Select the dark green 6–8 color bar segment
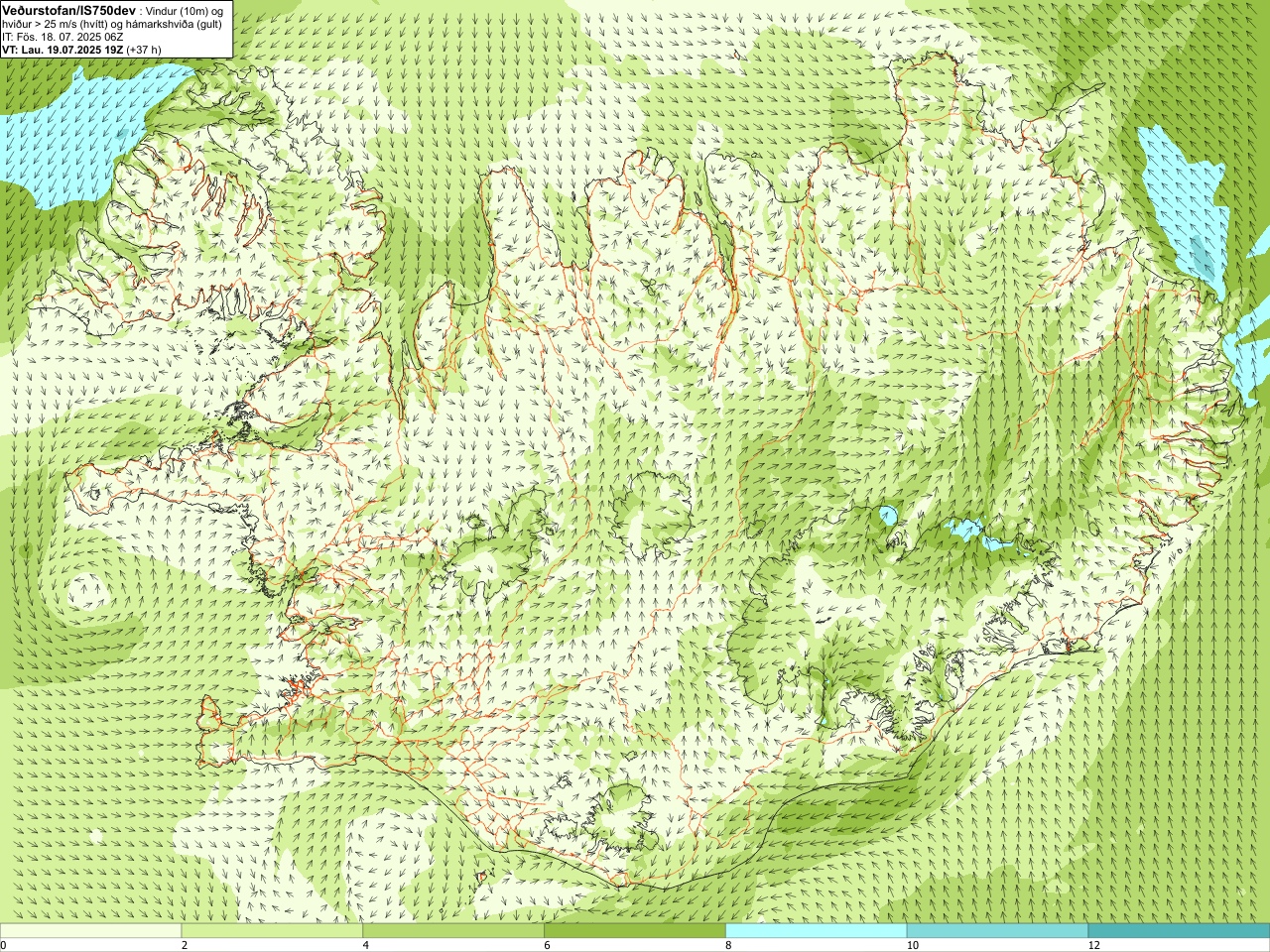 pos(635,931)
